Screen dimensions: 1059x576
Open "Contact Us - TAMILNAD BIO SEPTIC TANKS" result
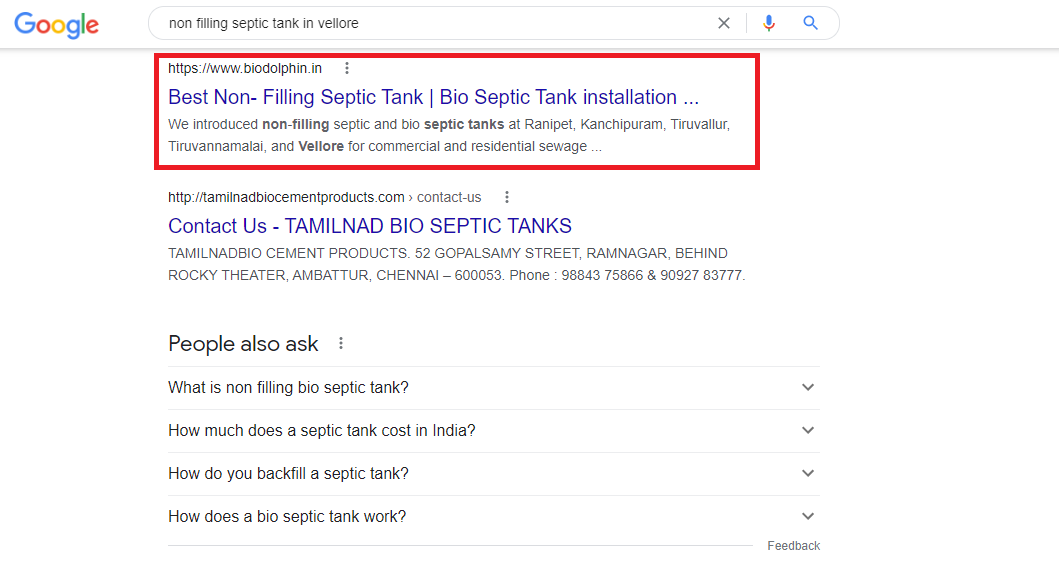click(x=370, y=226)
